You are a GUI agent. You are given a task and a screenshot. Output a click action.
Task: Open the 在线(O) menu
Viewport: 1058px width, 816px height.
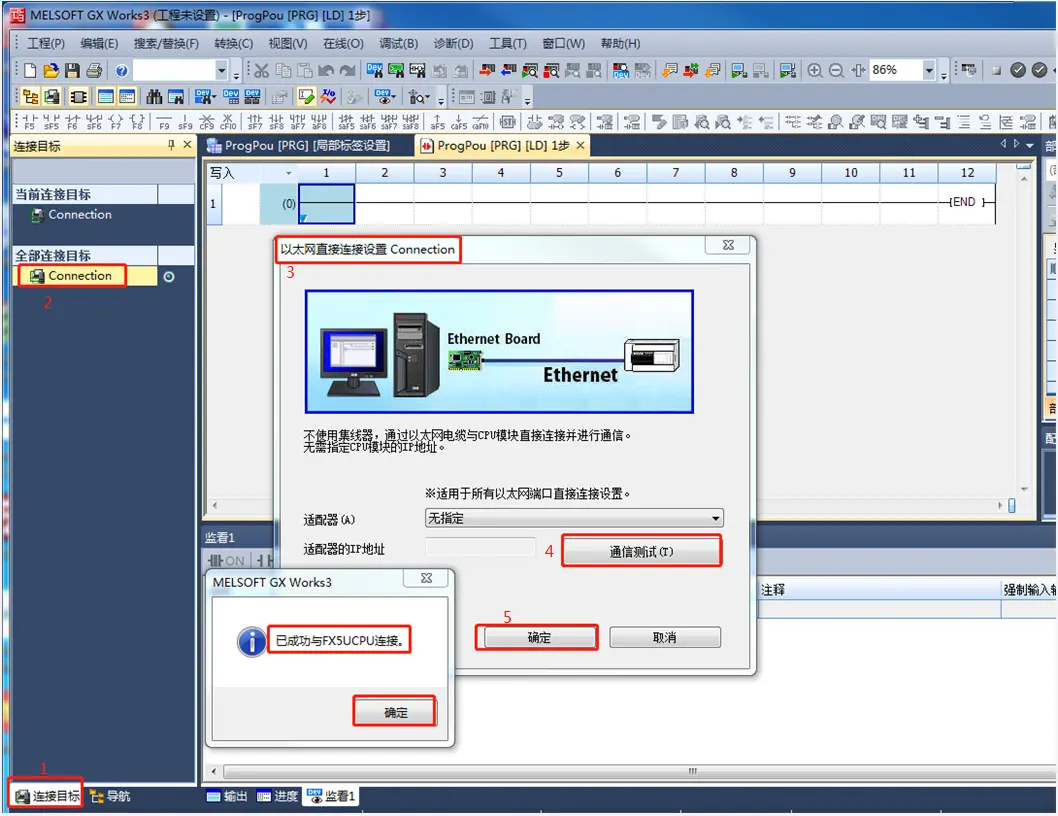coord(342,44)
